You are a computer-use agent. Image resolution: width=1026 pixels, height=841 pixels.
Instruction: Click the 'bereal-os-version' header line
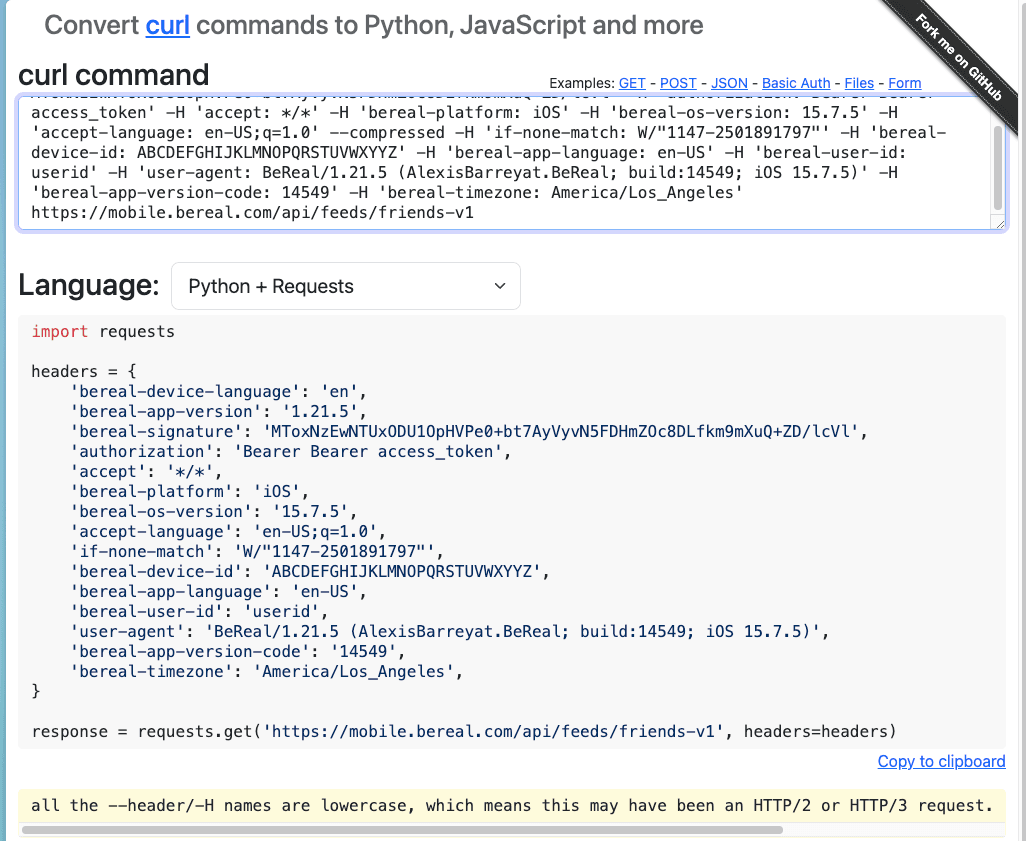click(x=214, y=512)
